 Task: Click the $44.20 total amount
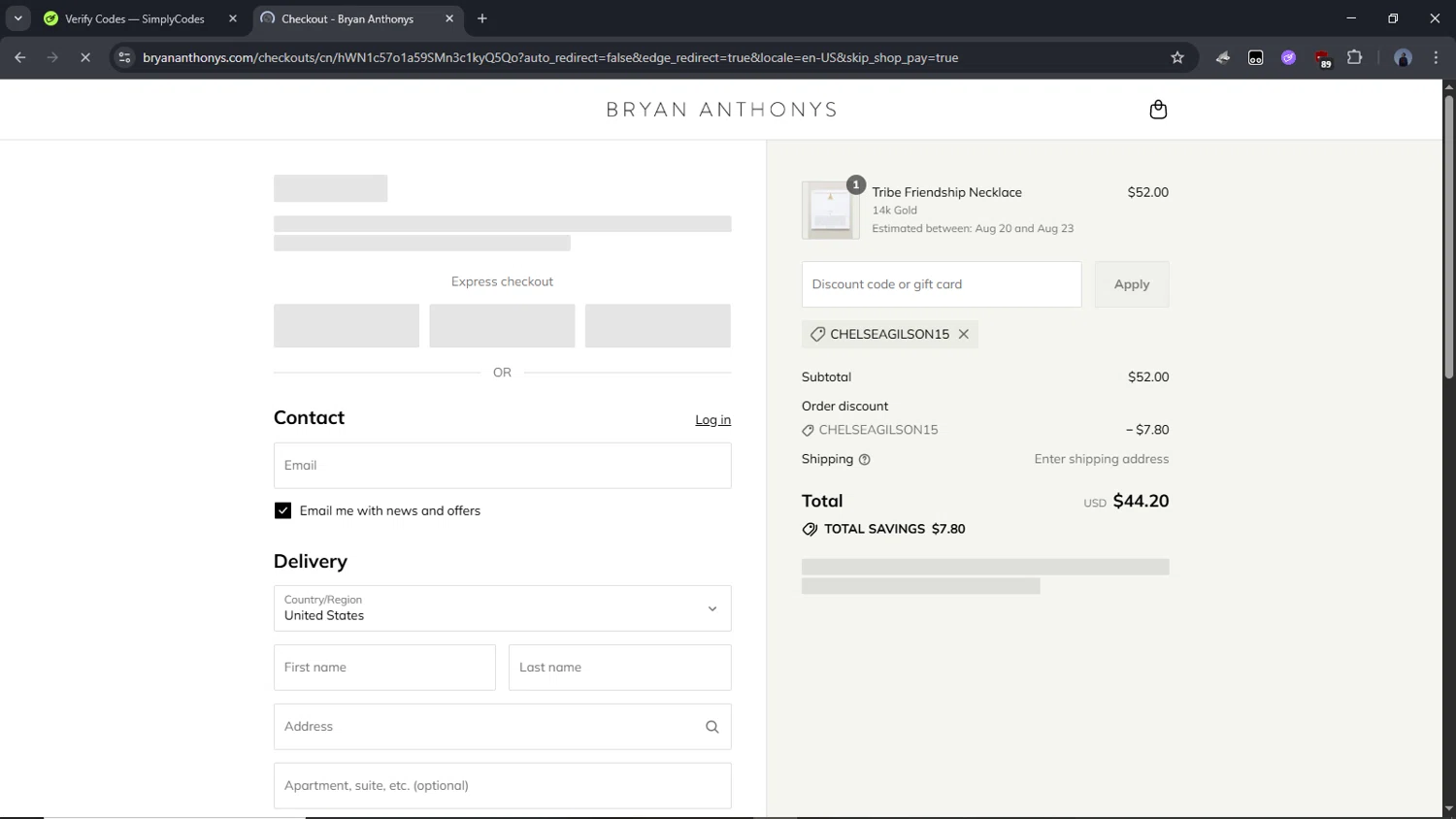[1141, 501]
